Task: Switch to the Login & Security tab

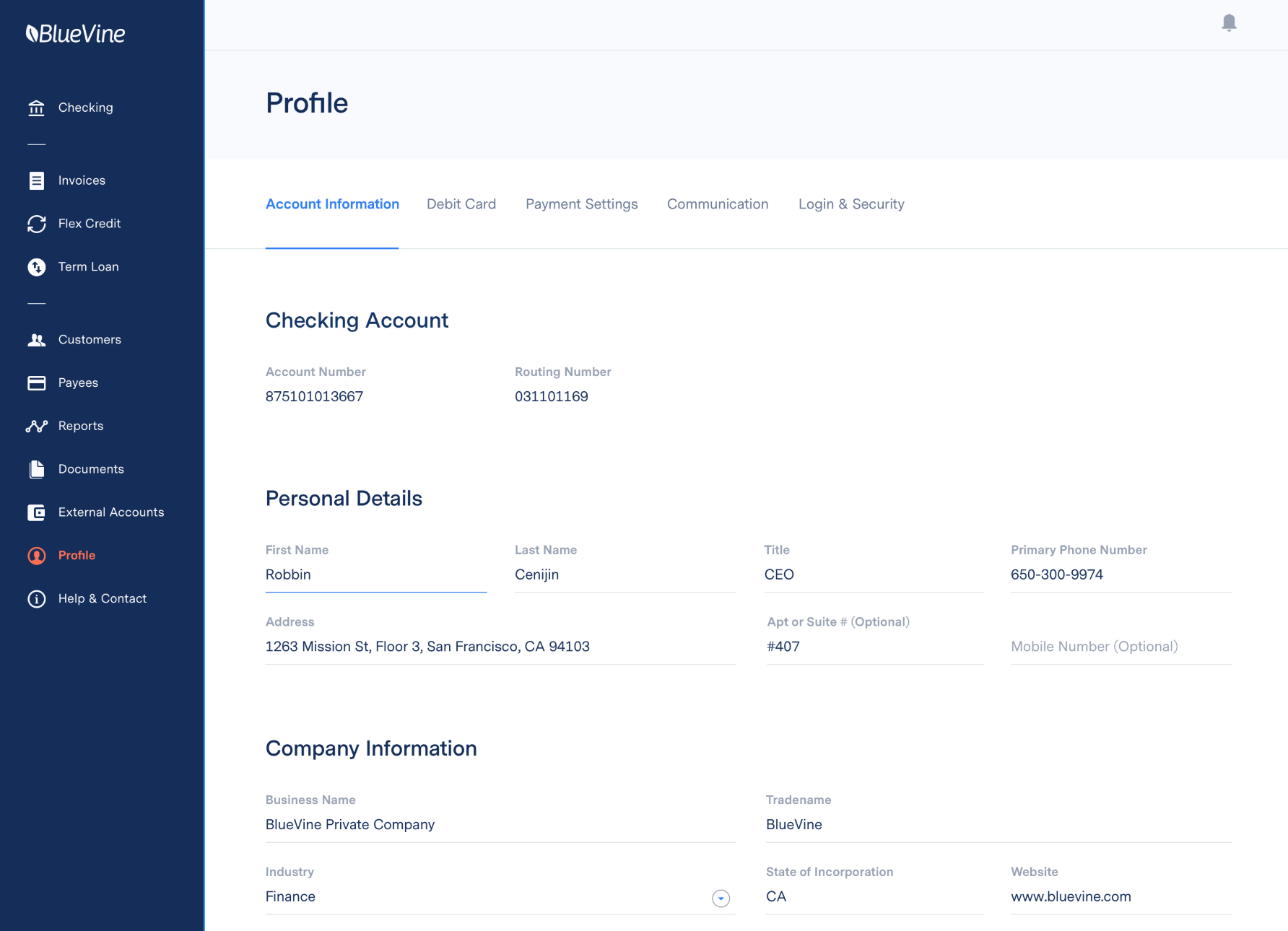Action: point(851,204)
